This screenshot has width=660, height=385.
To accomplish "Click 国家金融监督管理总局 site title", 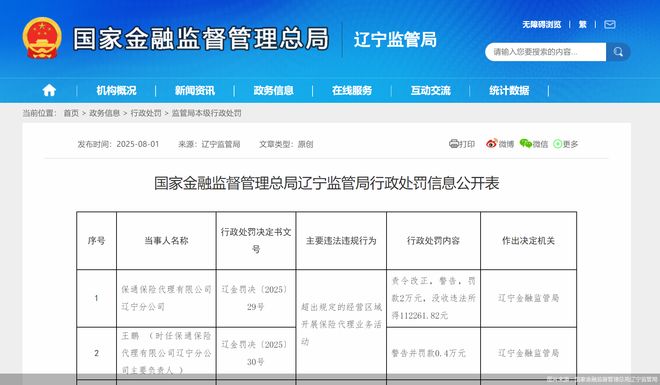I will pos(201,39).
